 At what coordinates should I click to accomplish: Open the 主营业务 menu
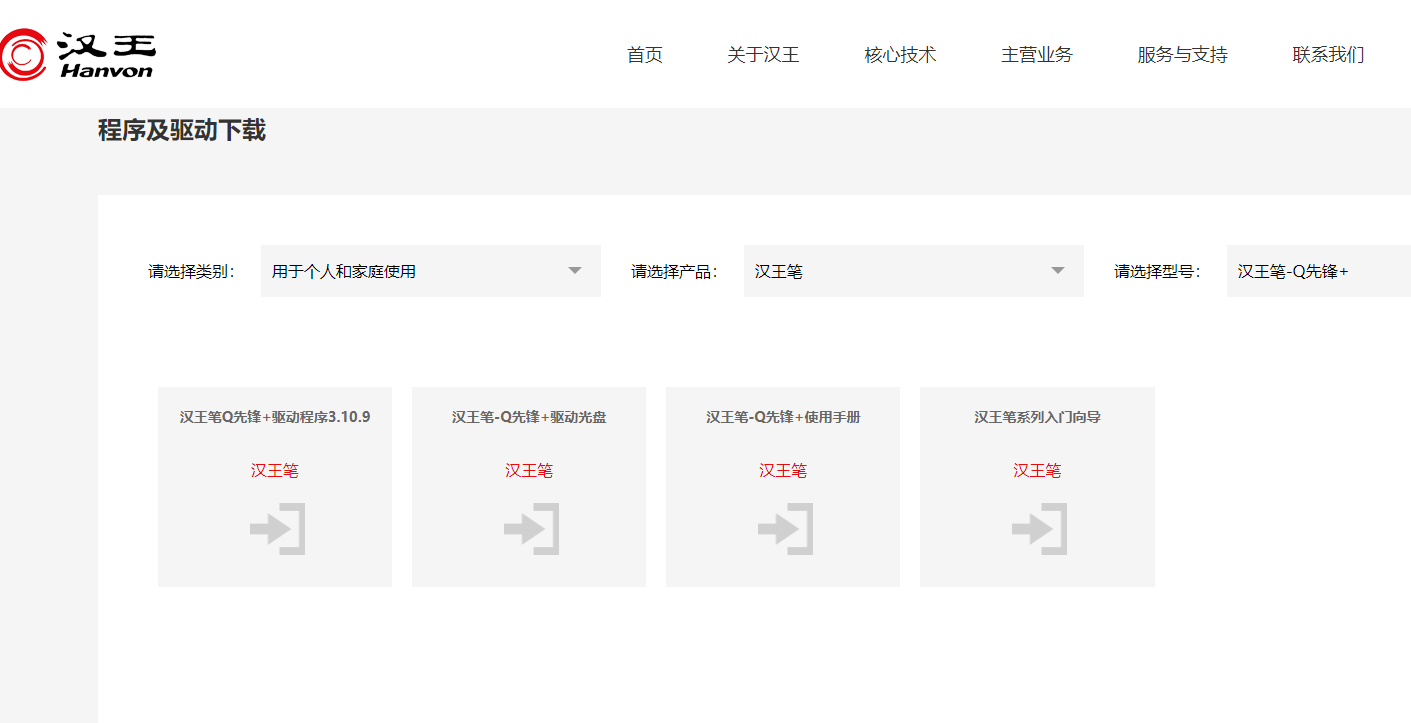click(x=1037, y=55)
